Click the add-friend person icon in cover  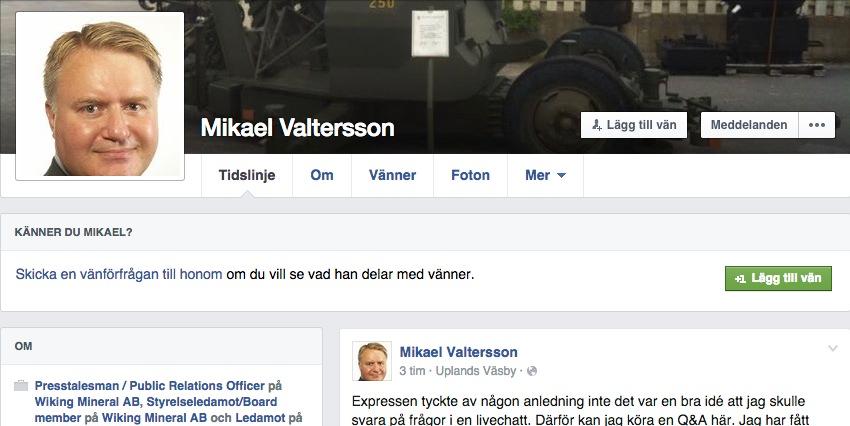(596, 125)
